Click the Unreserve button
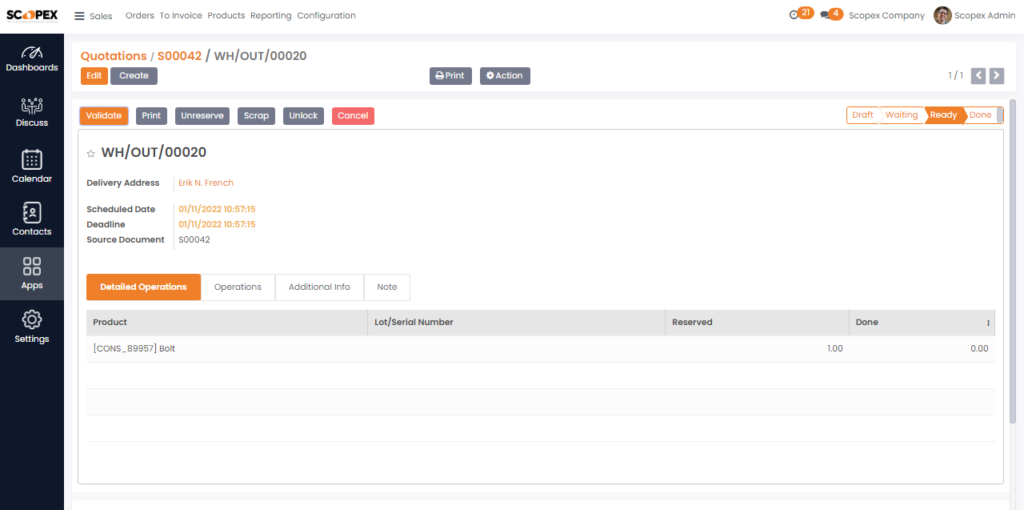This screenshot has height=510, width=1024. tap(202, 116)
